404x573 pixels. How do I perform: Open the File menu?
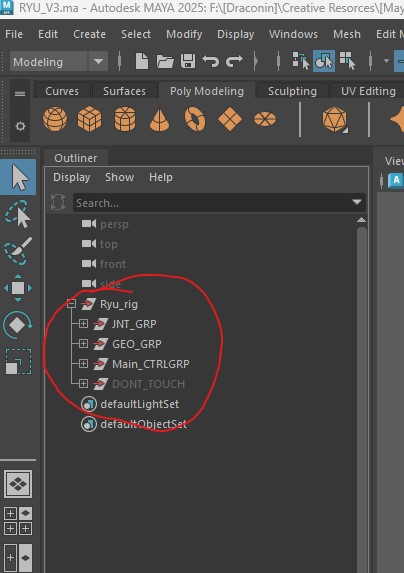tap(14, 34)
